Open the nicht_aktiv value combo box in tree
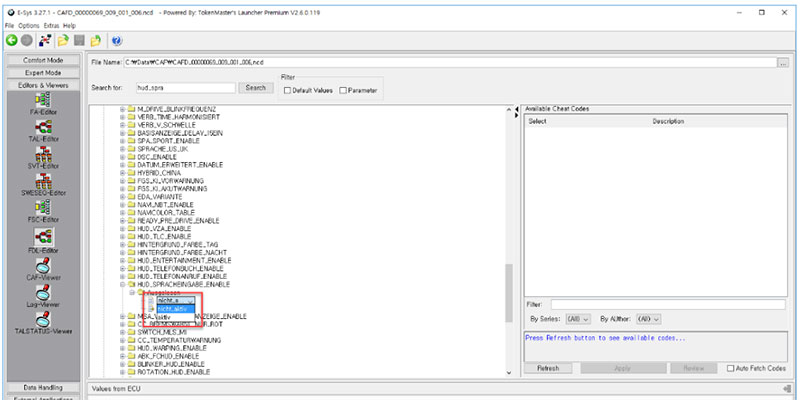 tap(175, 301)
